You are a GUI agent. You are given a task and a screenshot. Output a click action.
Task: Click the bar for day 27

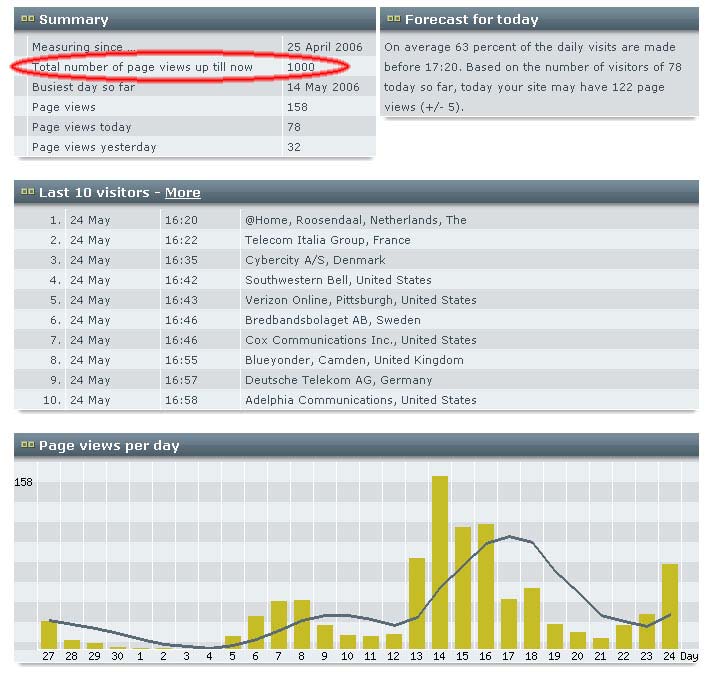49,634
